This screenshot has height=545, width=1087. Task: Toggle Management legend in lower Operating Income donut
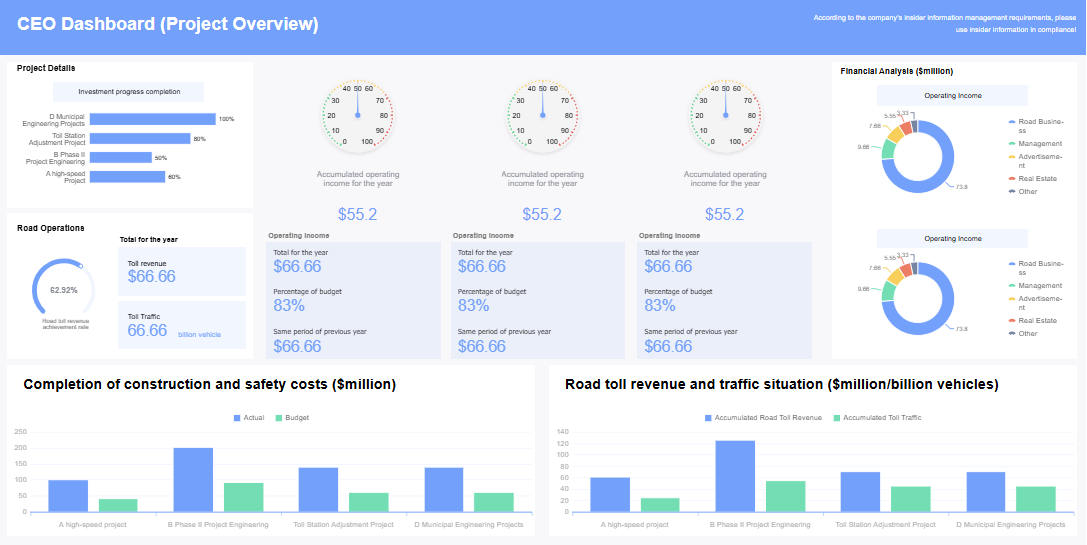click(x=1035, y=286)
